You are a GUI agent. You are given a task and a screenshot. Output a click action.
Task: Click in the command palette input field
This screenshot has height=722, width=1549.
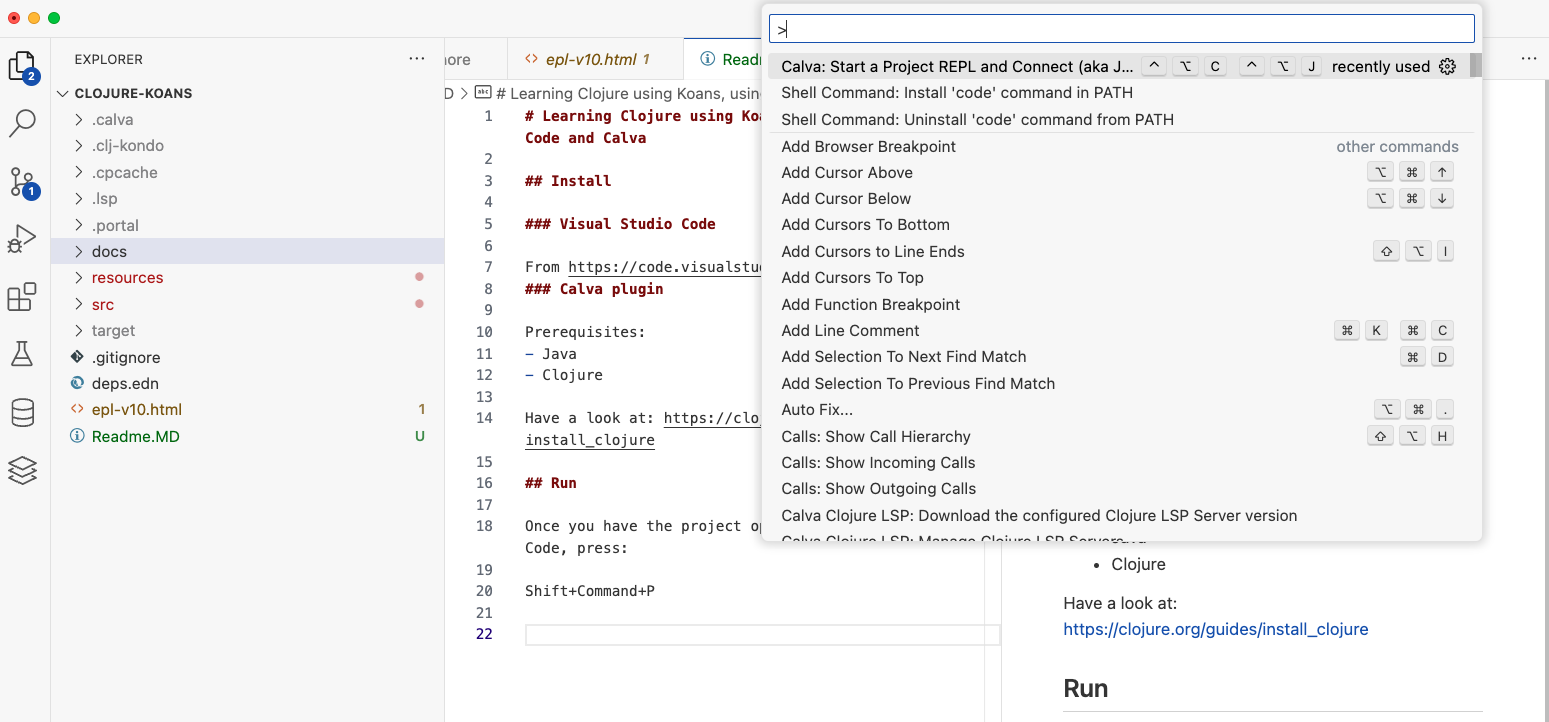1121,29
